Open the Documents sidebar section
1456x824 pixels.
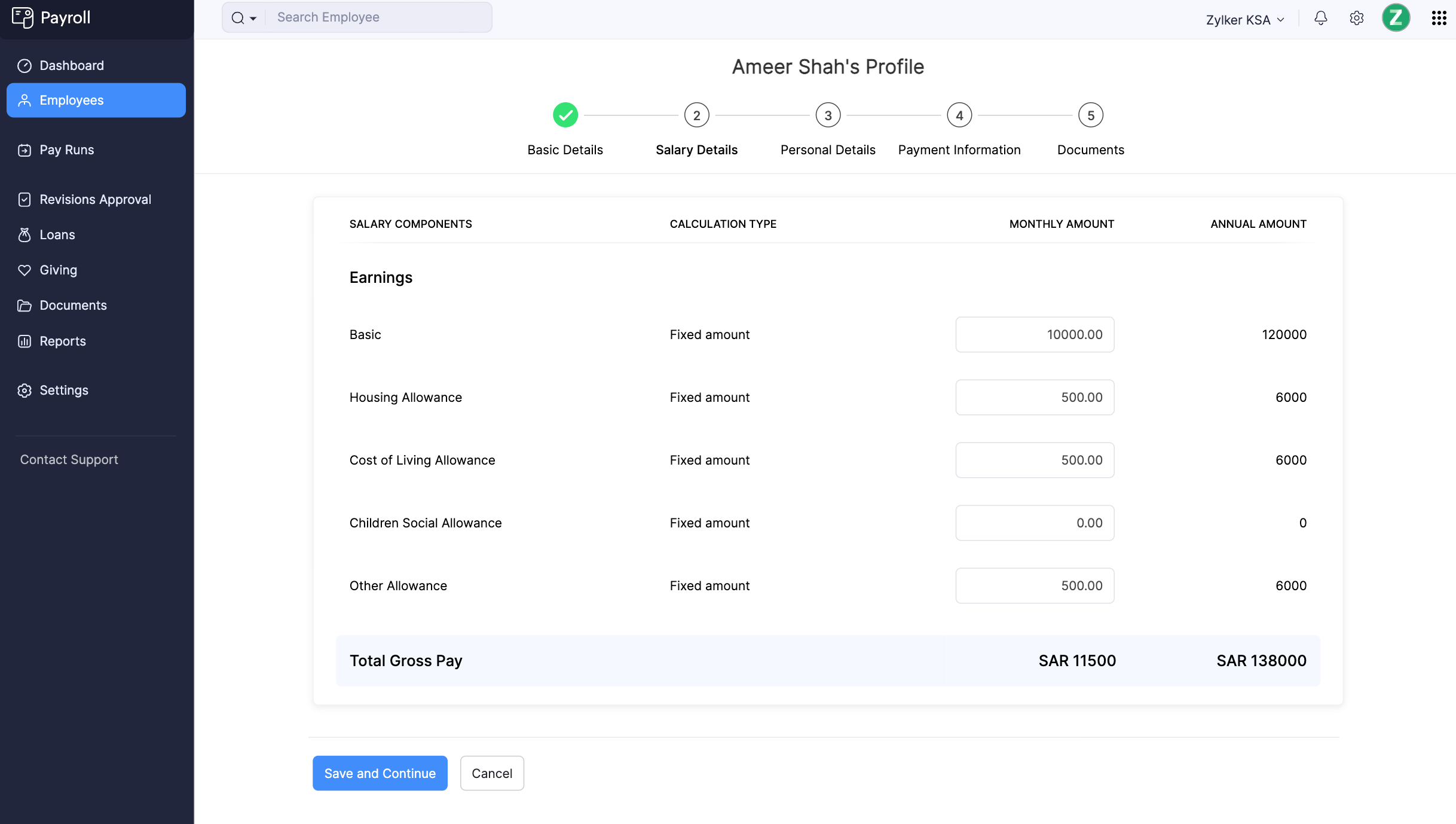pos(74,305)
